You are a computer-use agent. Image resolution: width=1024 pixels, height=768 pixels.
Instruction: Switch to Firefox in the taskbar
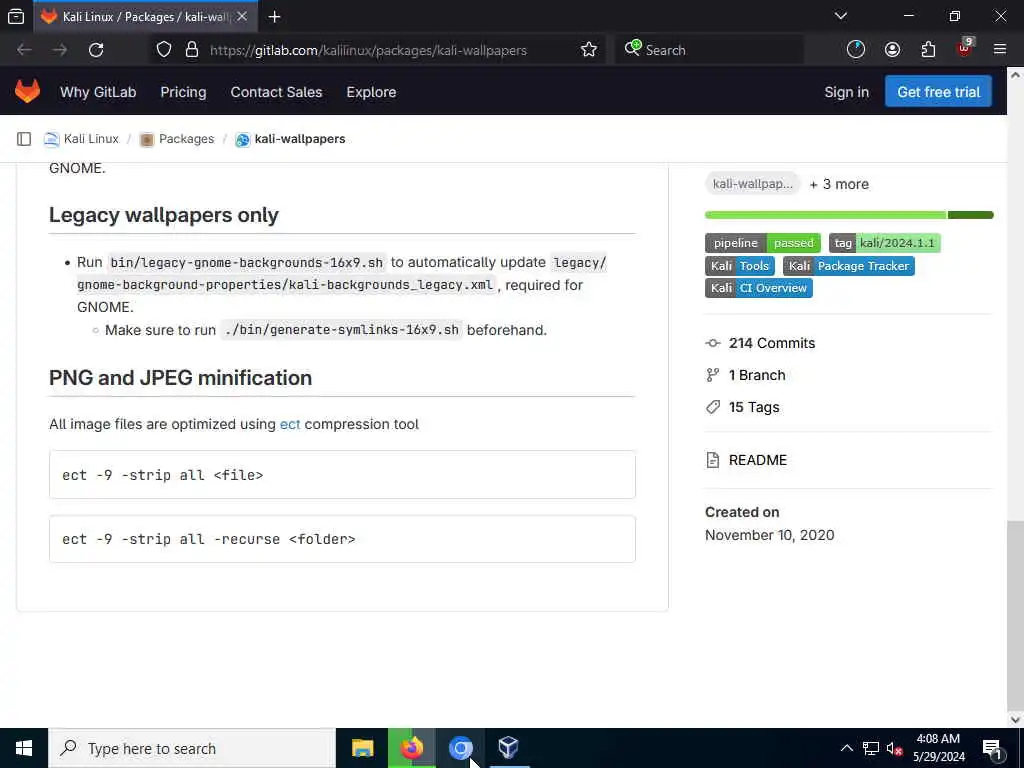[412, 748]
